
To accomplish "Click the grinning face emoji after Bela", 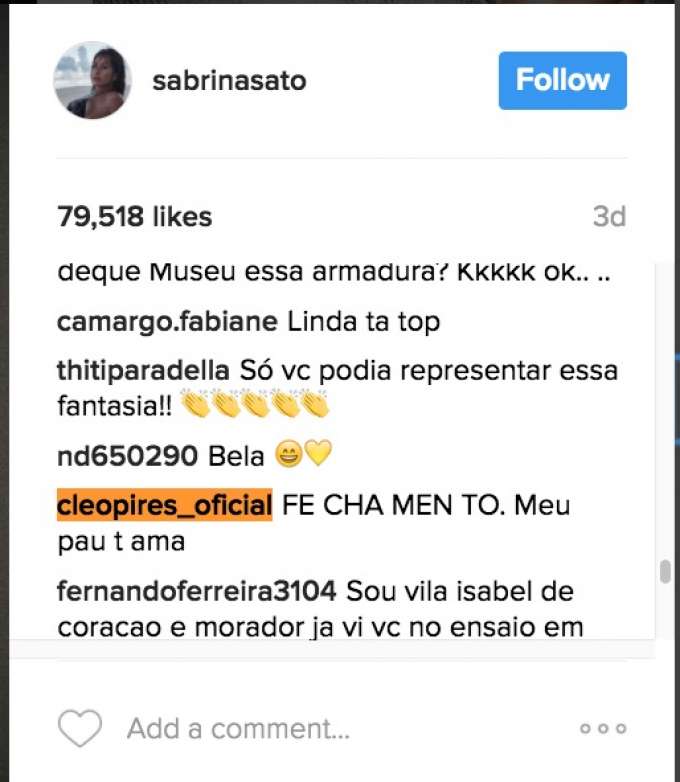I will click(x=289, y=454).
